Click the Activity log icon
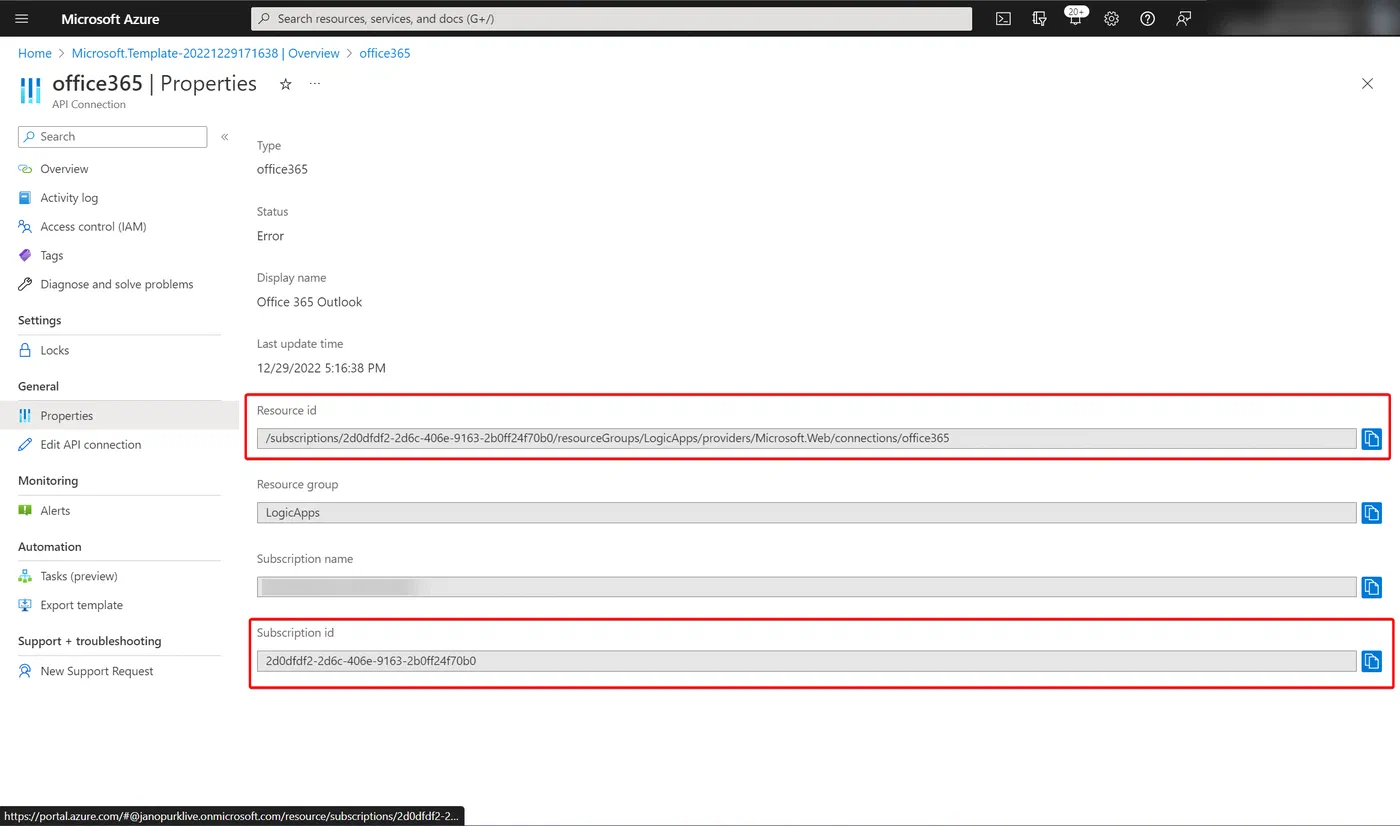 (x=25, y=198)
